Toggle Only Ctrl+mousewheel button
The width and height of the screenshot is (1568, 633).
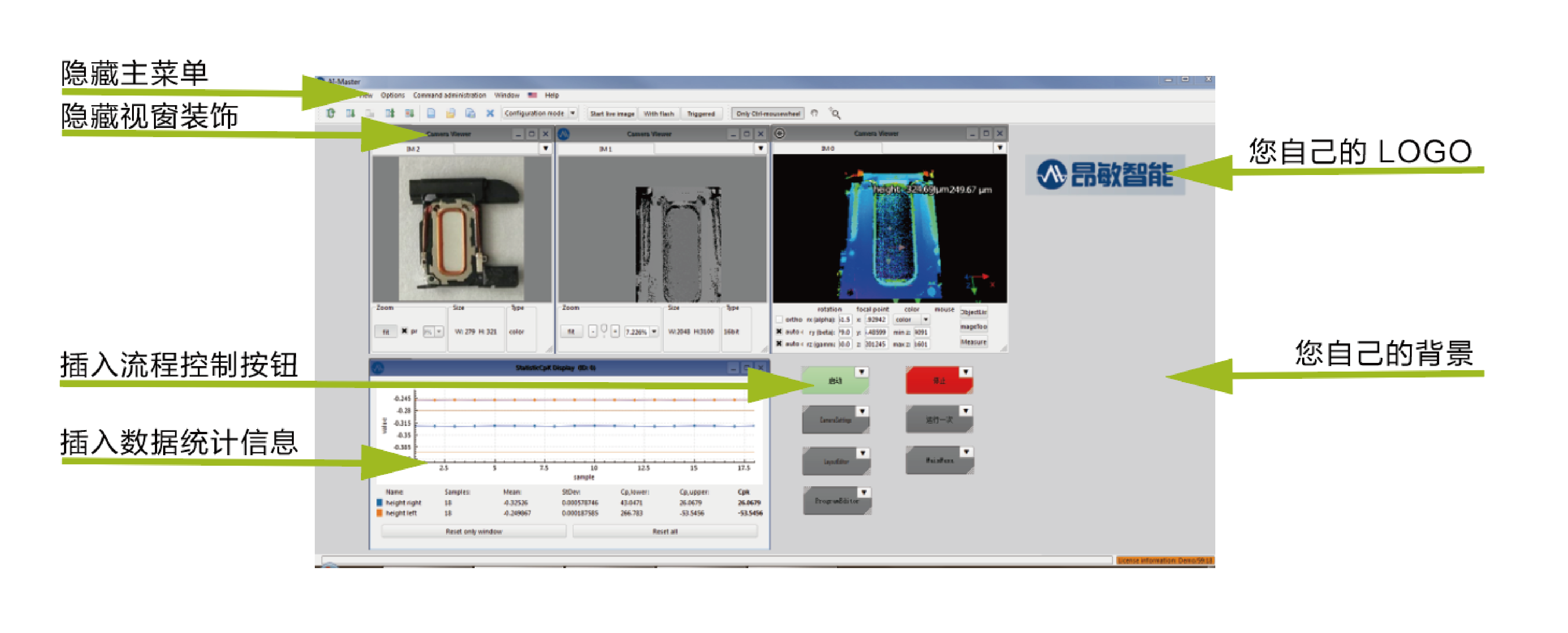pyautogui.click(x=768, y=113)
